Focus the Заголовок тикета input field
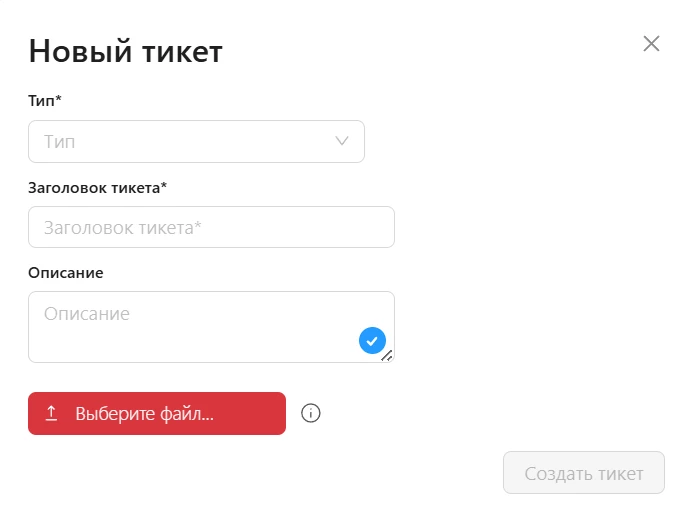The width and height of the screenshot is (690, 514). [x=211, y=227]
